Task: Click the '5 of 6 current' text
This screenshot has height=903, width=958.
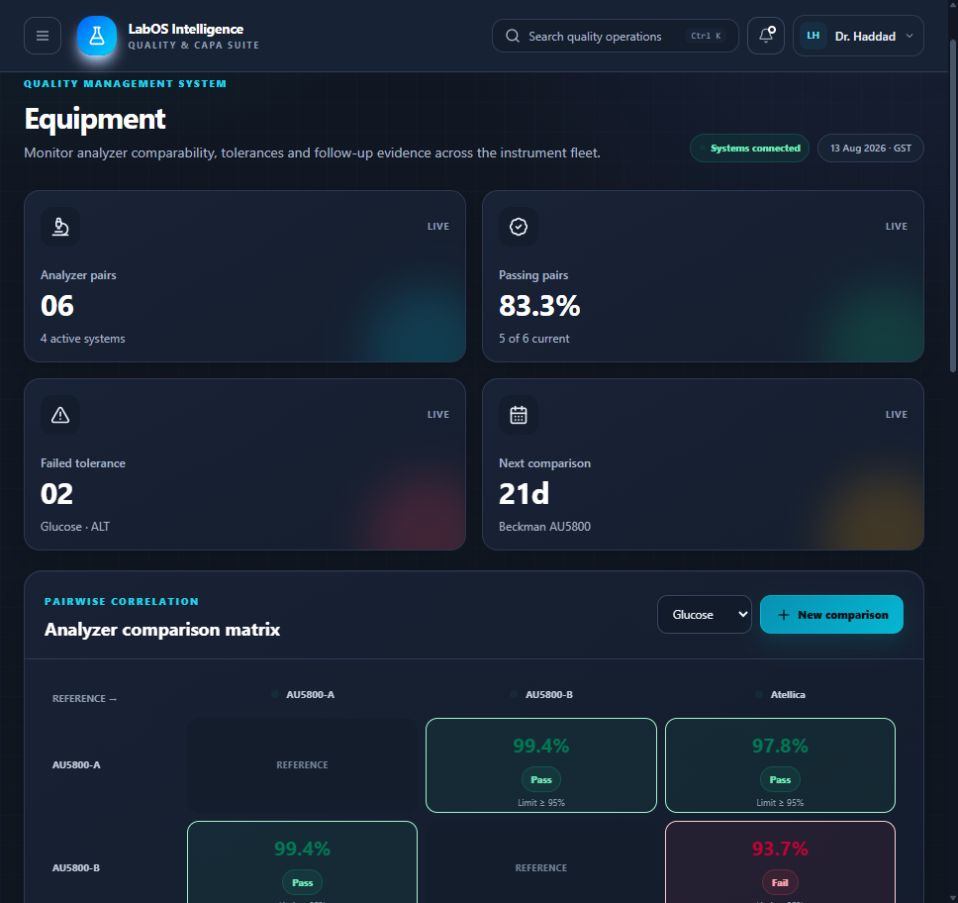Action: pos(534,338)
